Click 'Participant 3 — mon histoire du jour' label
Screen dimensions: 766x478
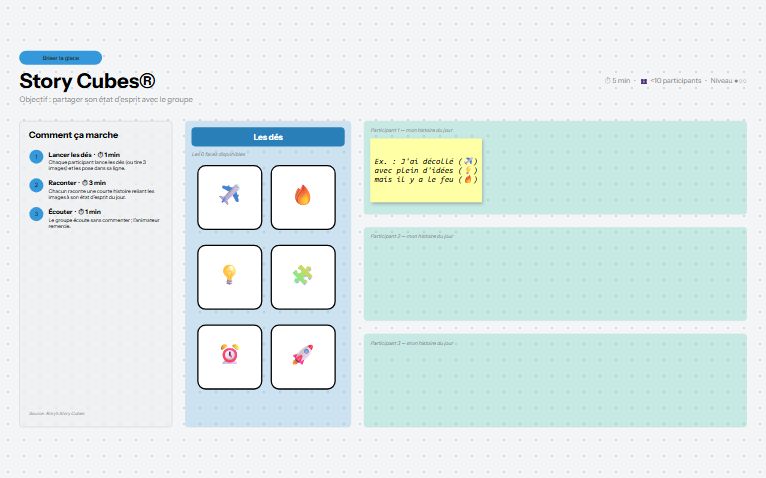click(412, 343)
